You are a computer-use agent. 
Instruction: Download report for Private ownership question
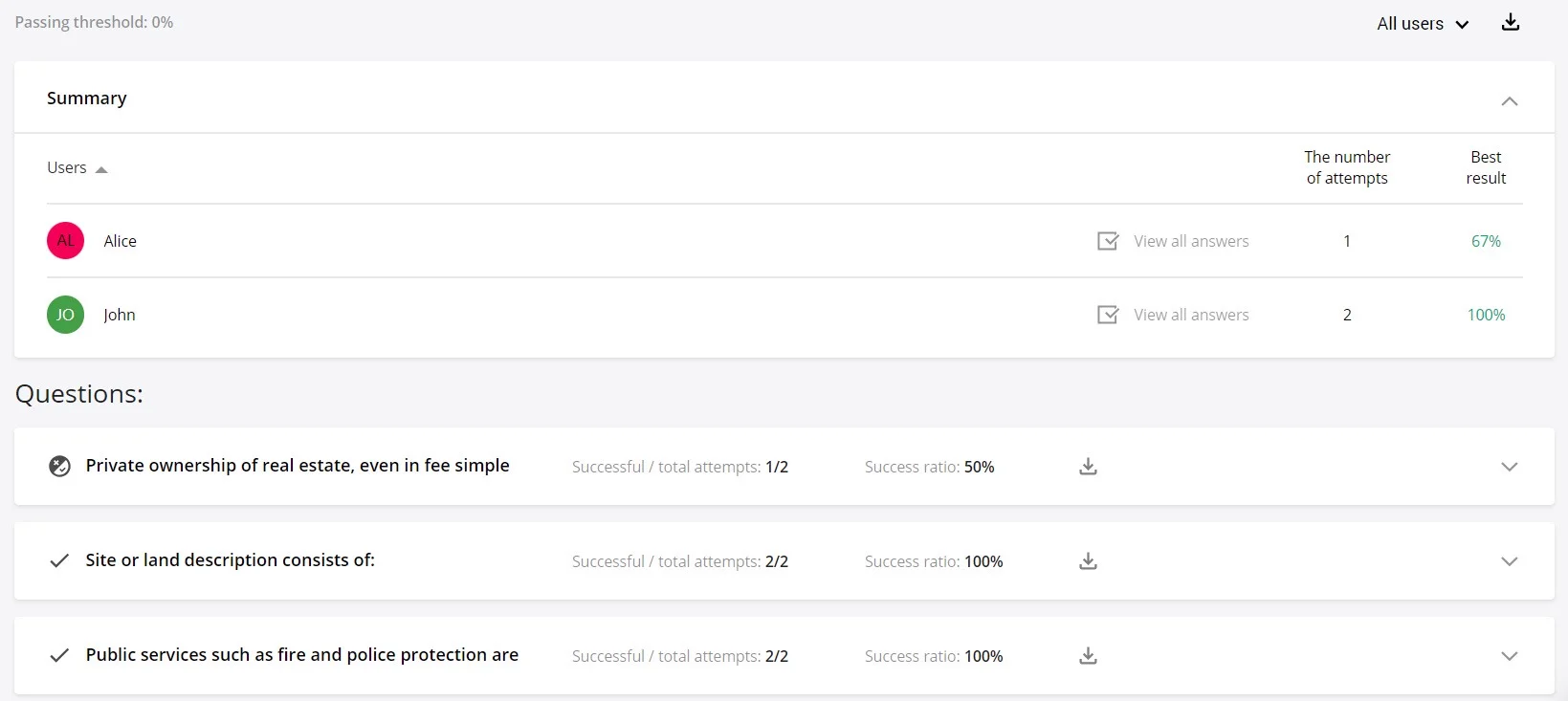tap(1088, 467)
